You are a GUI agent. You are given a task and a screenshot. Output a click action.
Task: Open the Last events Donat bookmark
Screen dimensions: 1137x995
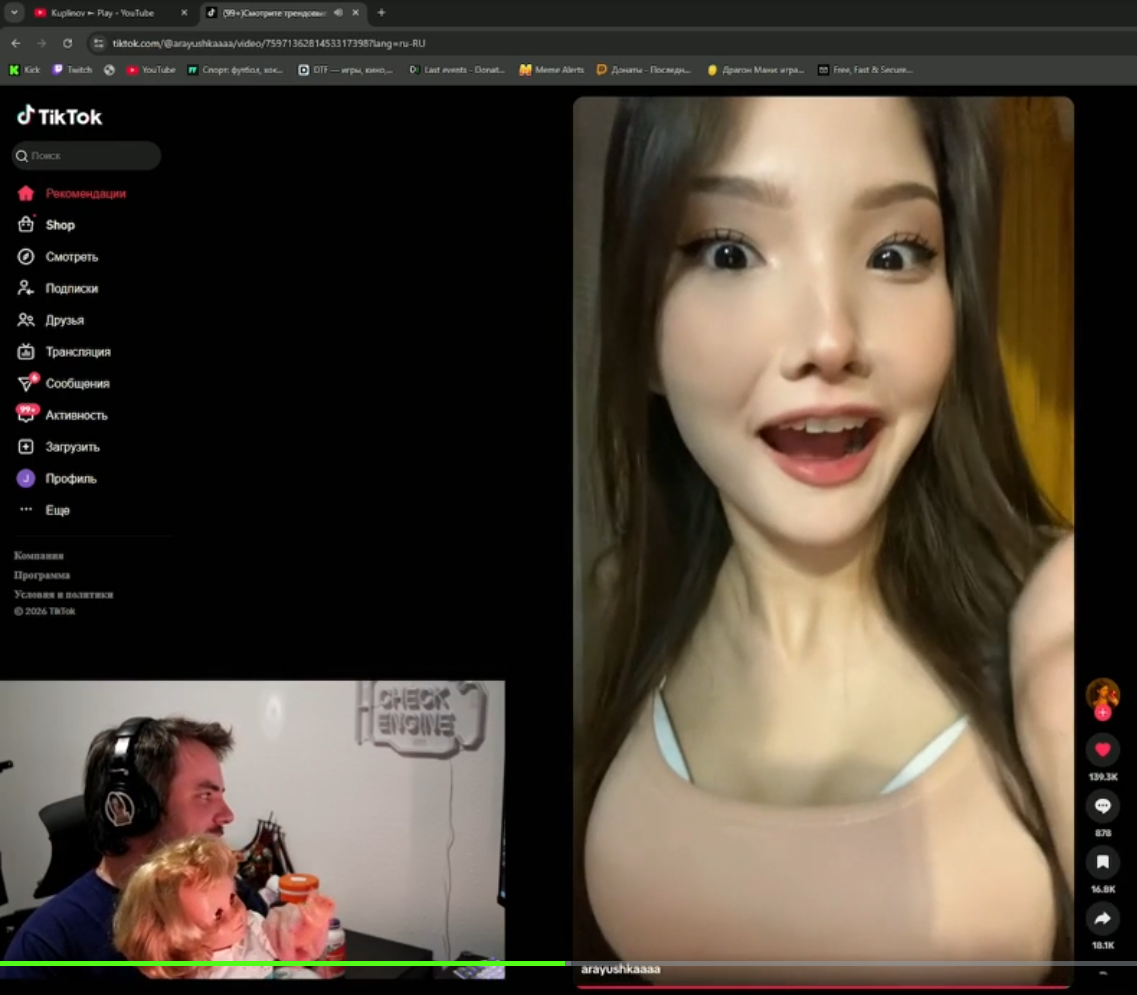[x=456, y=70]
